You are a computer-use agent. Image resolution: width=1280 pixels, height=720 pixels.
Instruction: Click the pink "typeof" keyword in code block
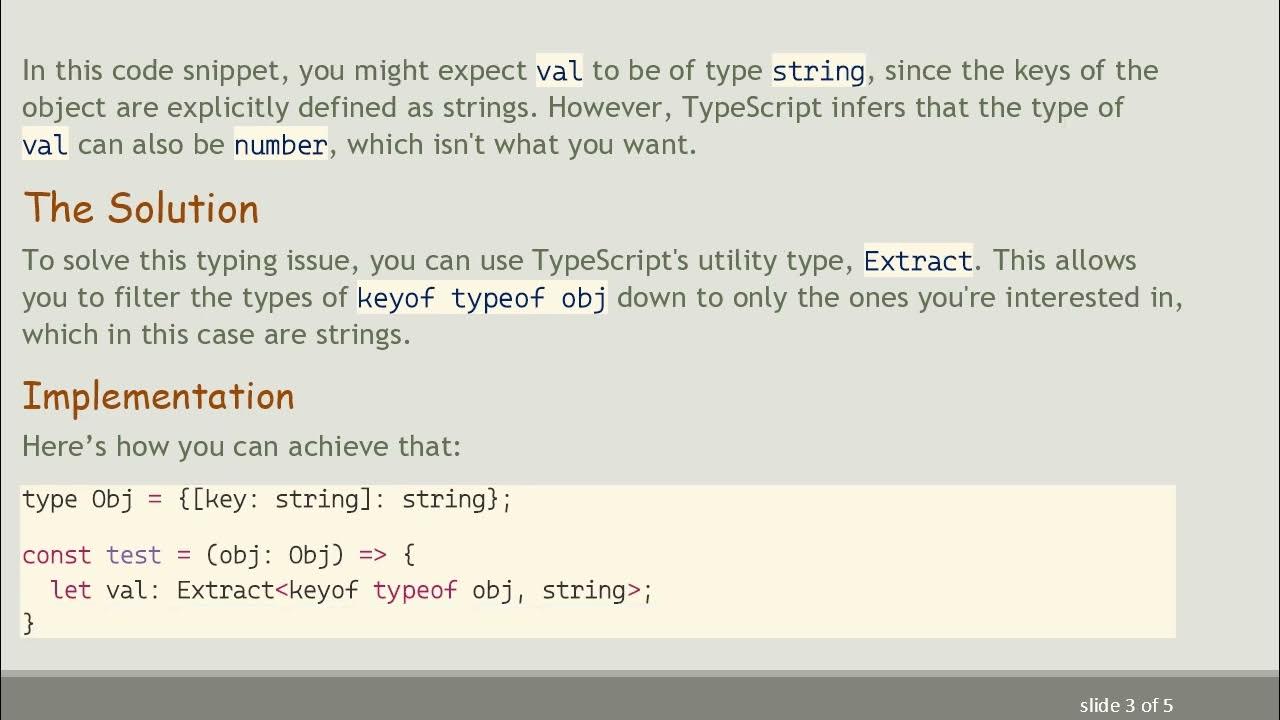tap(415, 590)
